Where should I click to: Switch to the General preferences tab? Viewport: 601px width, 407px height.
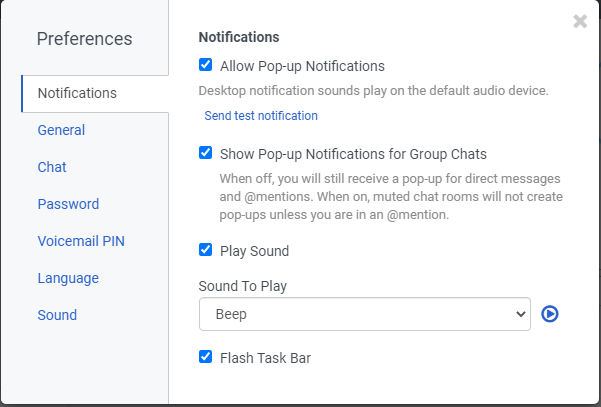pos(61,130)
